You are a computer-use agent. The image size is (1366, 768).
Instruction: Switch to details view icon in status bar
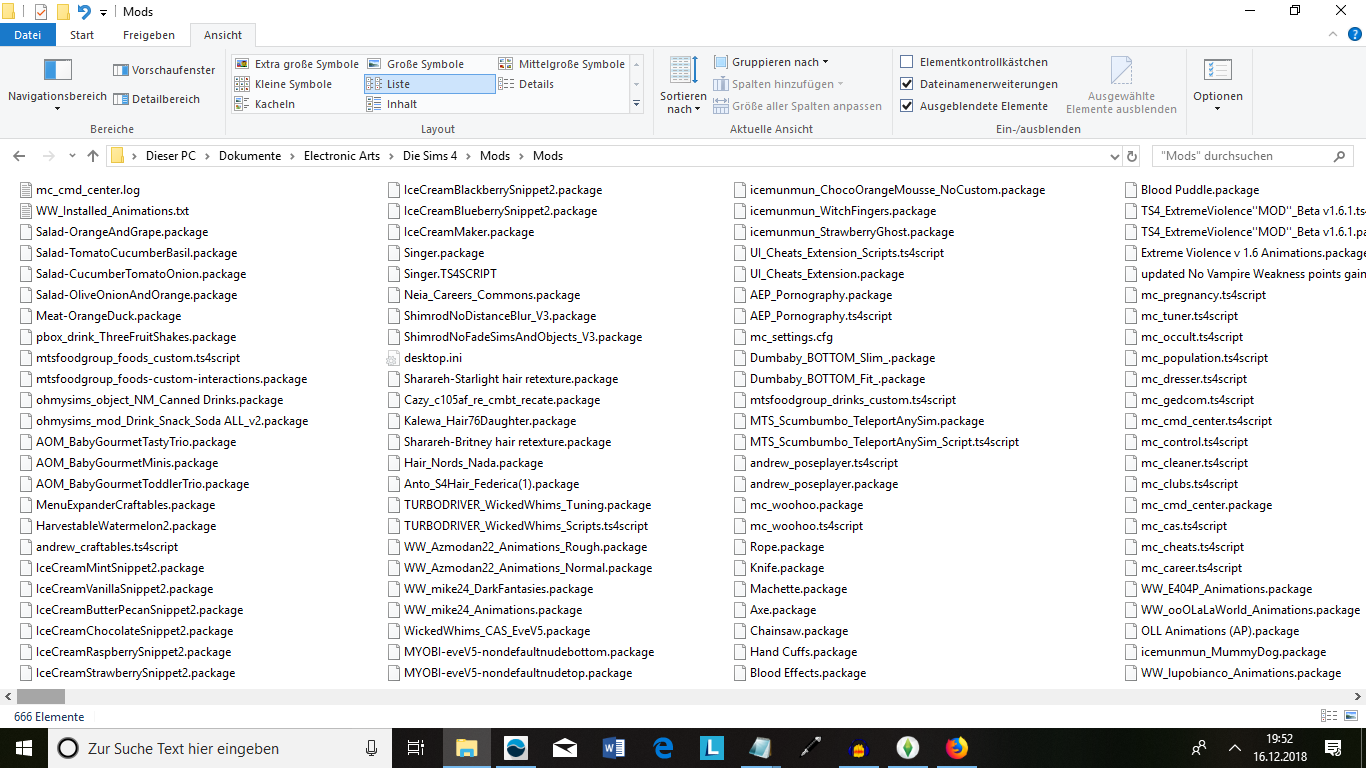click(x=1329, y=716)
